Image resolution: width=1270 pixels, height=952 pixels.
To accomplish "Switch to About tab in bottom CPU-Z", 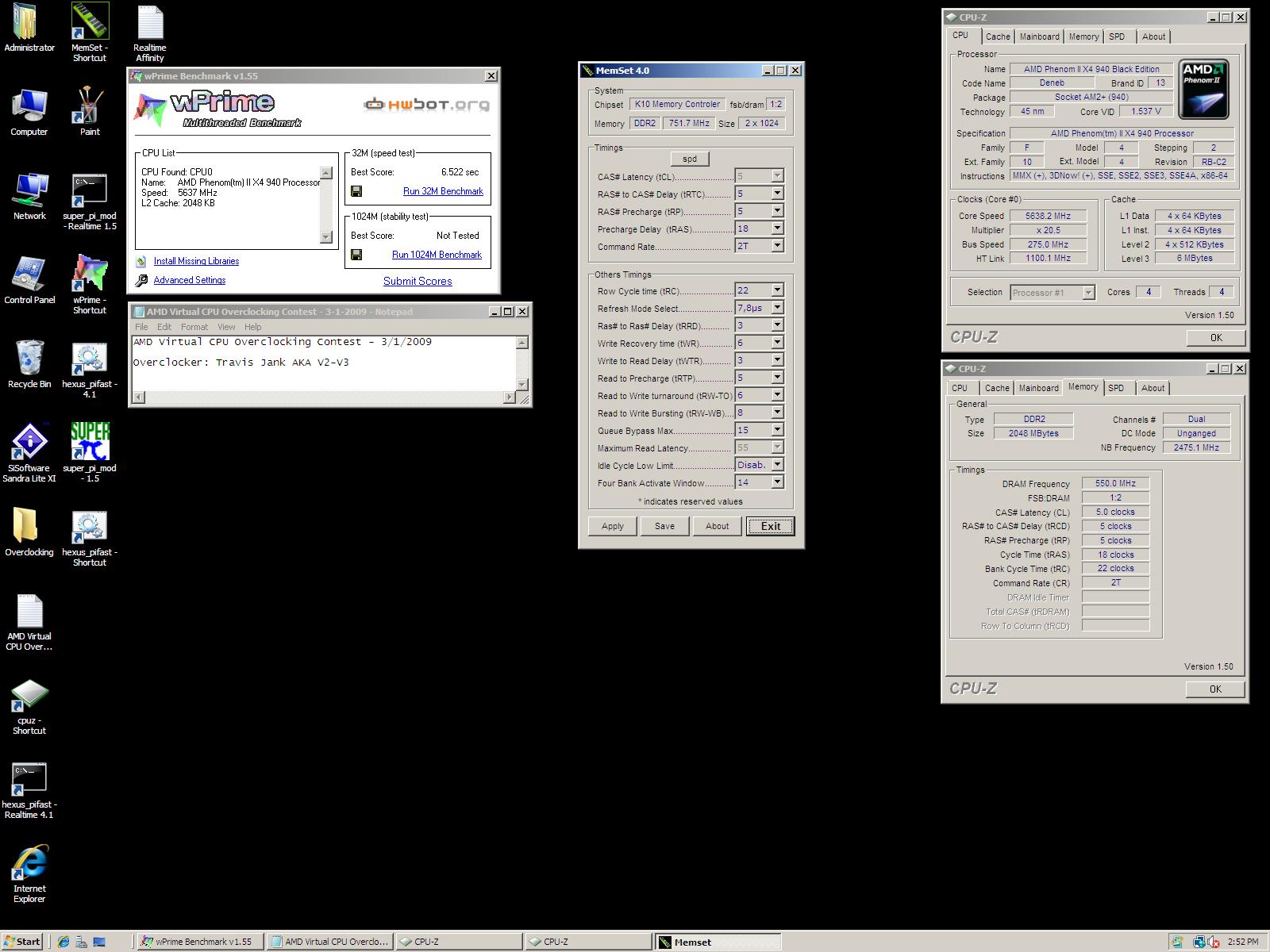I will coord(1153,388).
